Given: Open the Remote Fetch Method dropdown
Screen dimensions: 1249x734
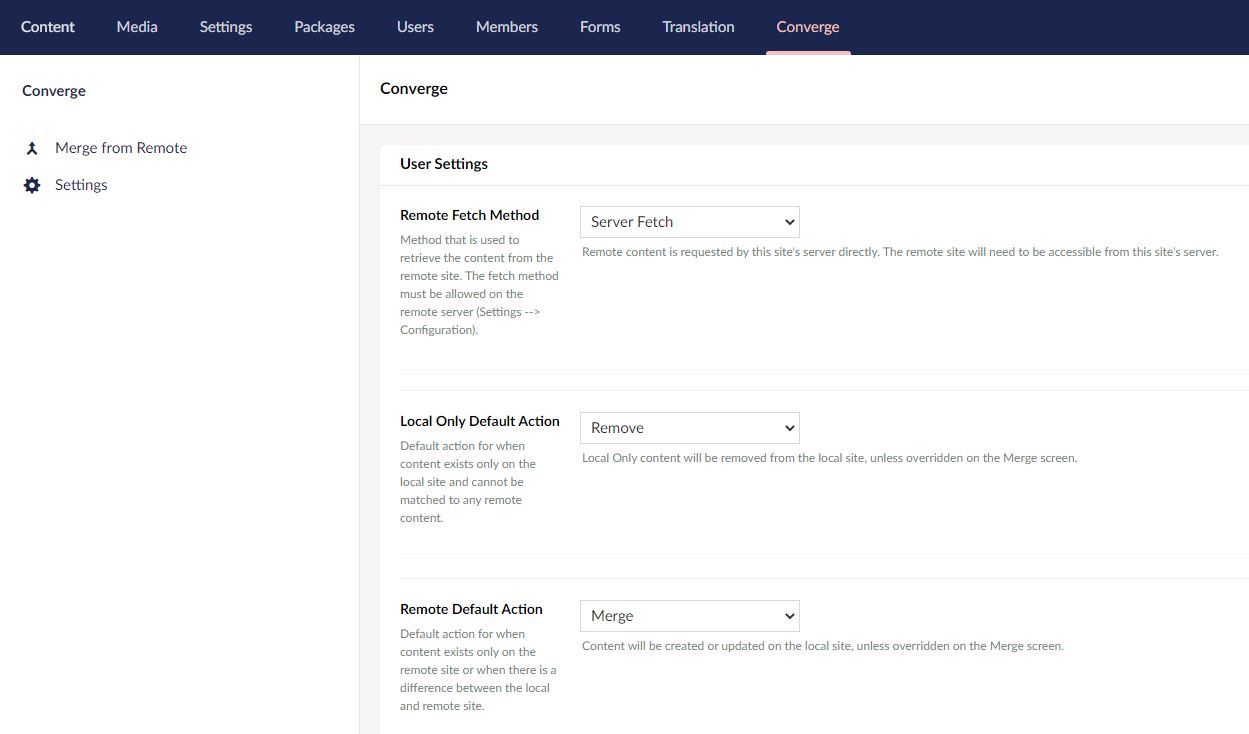Looking at the screenshot, I should tap(690, 222).
